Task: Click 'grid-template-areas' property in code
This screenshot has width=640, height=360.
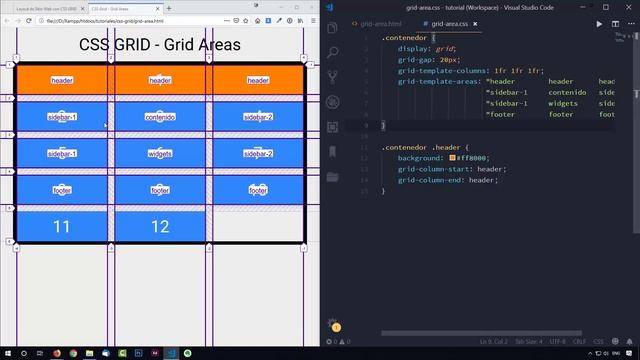Action: pos(437,81)
